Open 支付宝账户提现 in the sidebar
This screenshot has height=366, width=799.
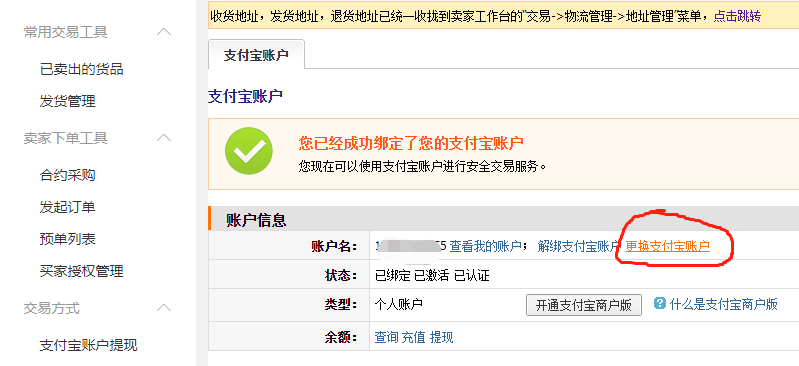click(88, 345)
